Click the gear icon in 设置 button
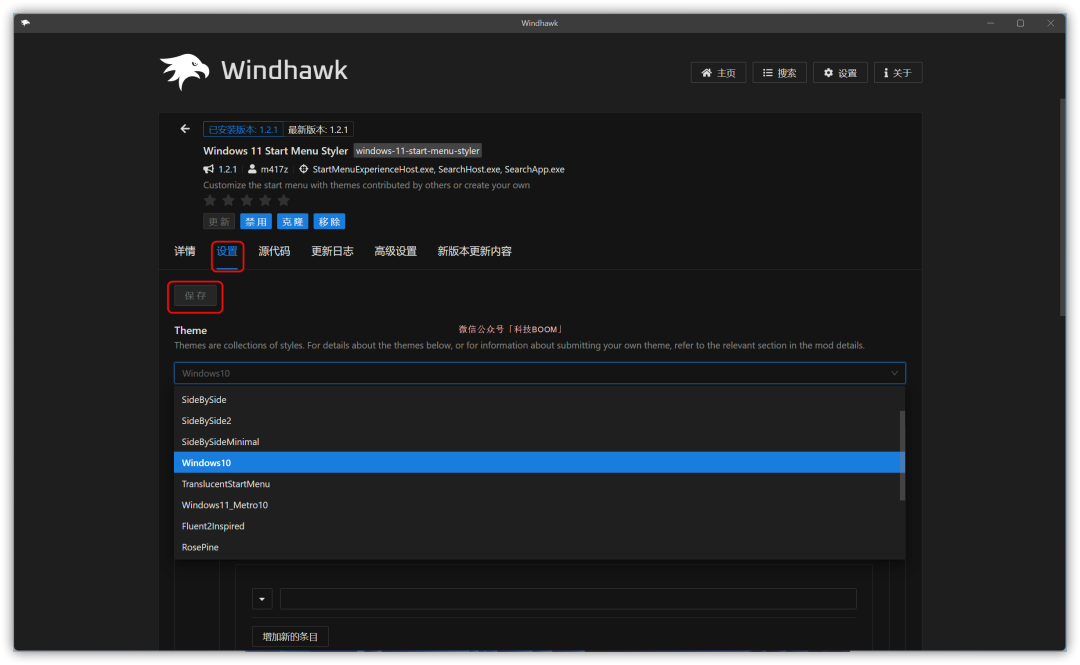 (829, 73)
